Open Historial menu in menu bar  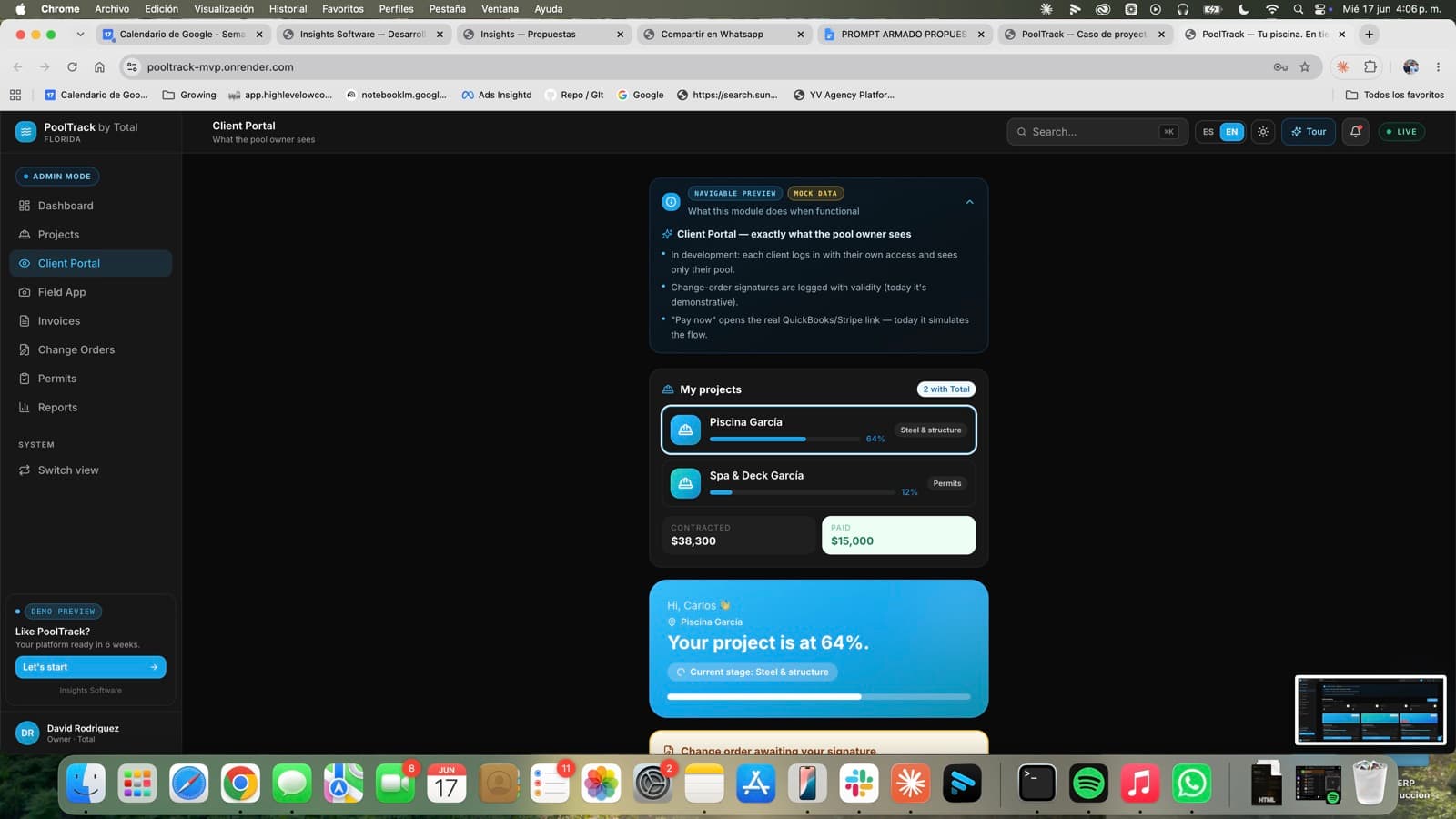(288, 9)
